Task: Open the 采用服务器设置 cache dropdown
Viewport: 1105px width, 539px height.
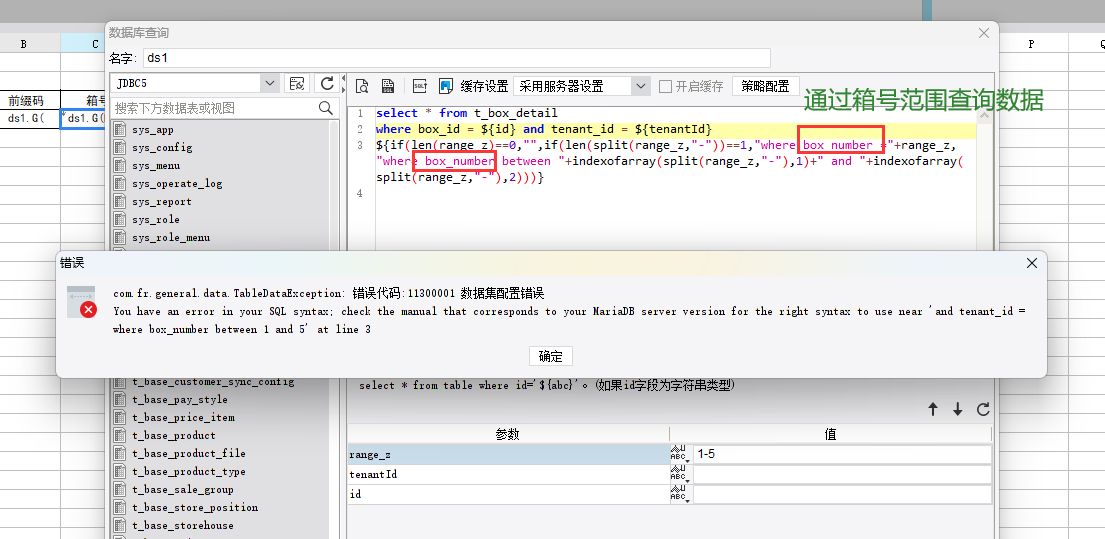Action: tap(641, 86)
